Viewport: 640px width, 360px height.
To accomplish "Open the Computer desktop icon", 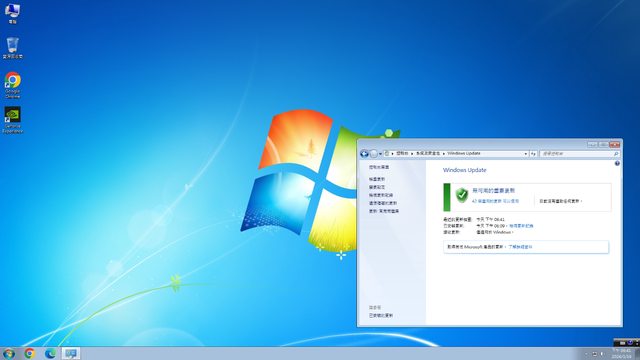I will click(12, 13).
